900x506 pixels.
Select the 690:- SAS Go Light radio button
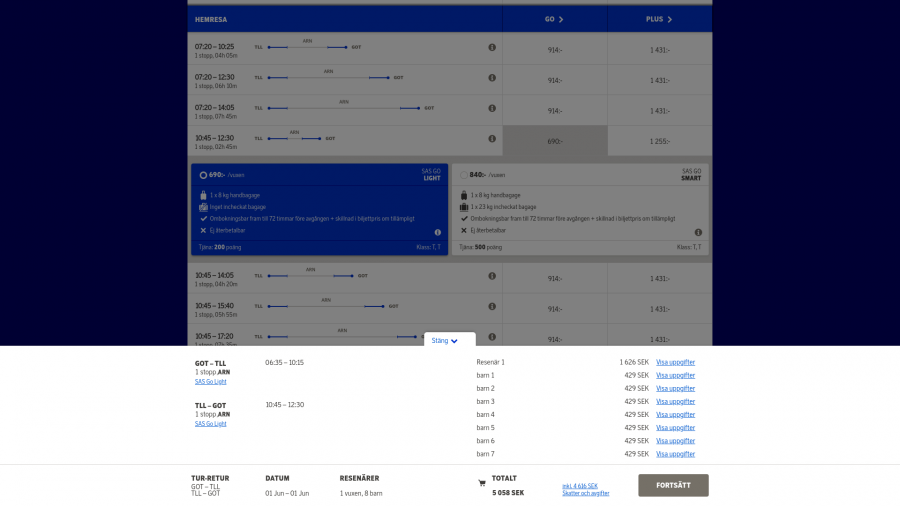(203, 175)
